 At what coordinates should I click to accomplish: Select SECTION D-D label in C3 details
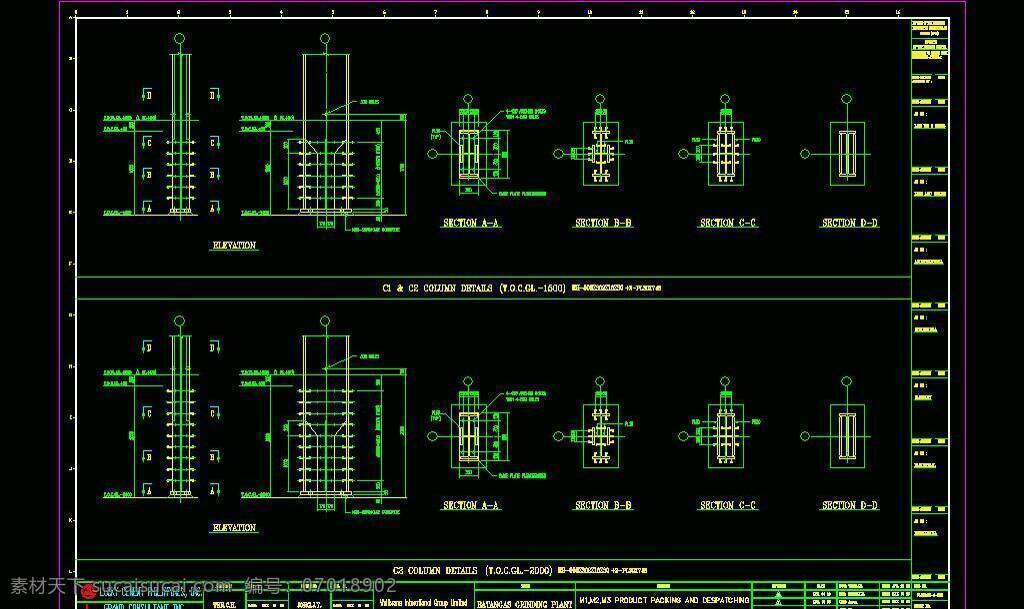850,505
